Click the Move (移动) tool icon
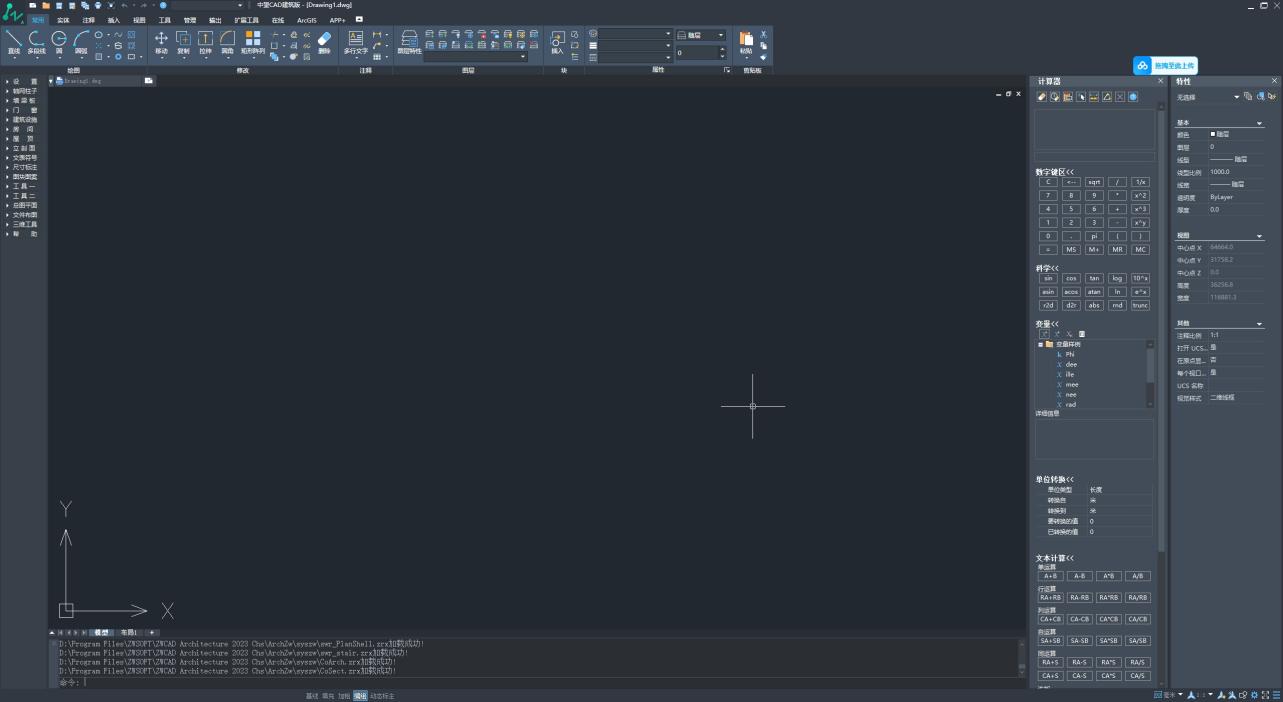1283x702 pixels. point(161,41)
